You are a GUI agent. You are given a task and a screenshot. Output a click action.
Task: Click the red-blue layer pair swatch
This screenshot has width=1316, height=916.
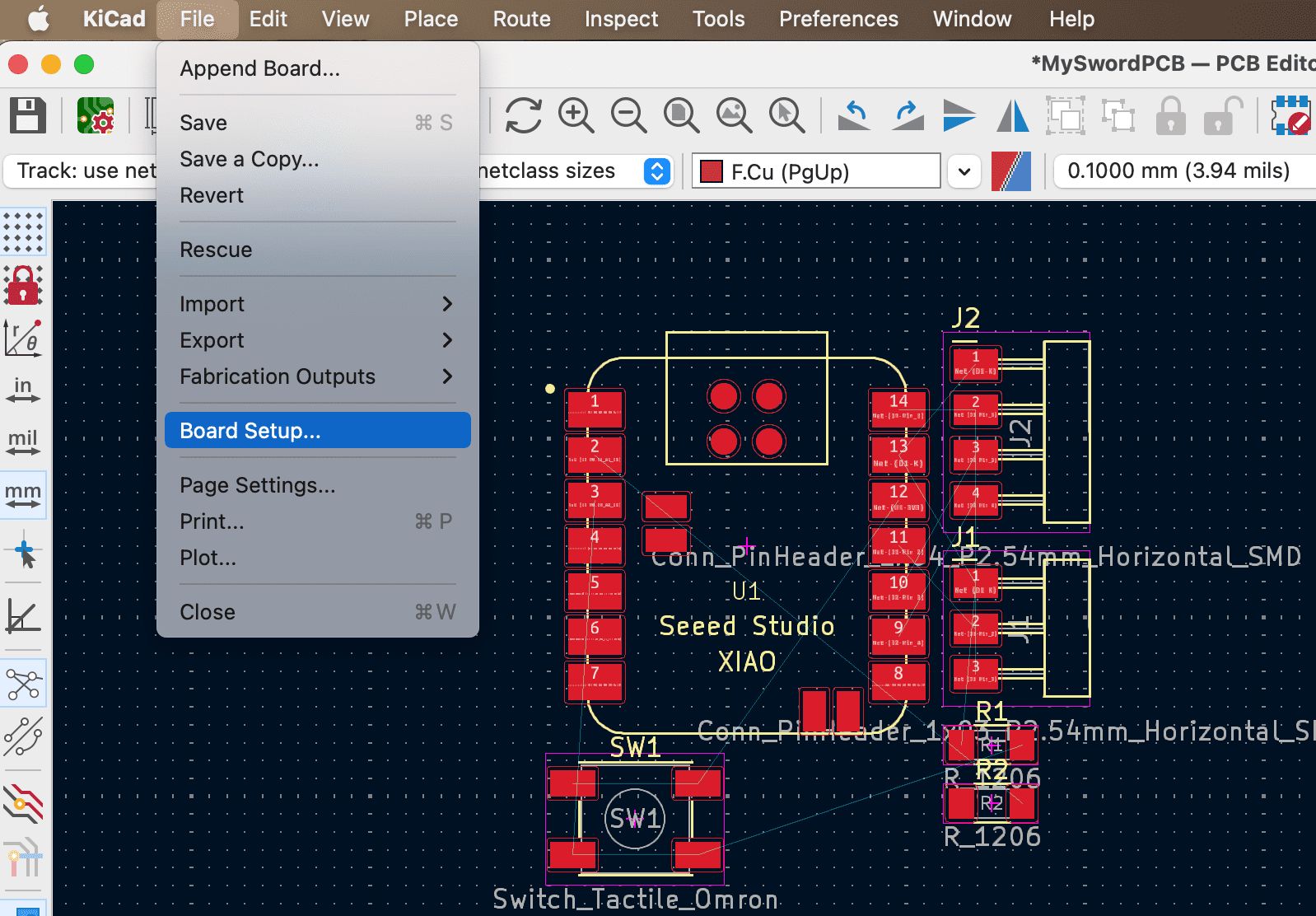click(x=1011, y=171)
